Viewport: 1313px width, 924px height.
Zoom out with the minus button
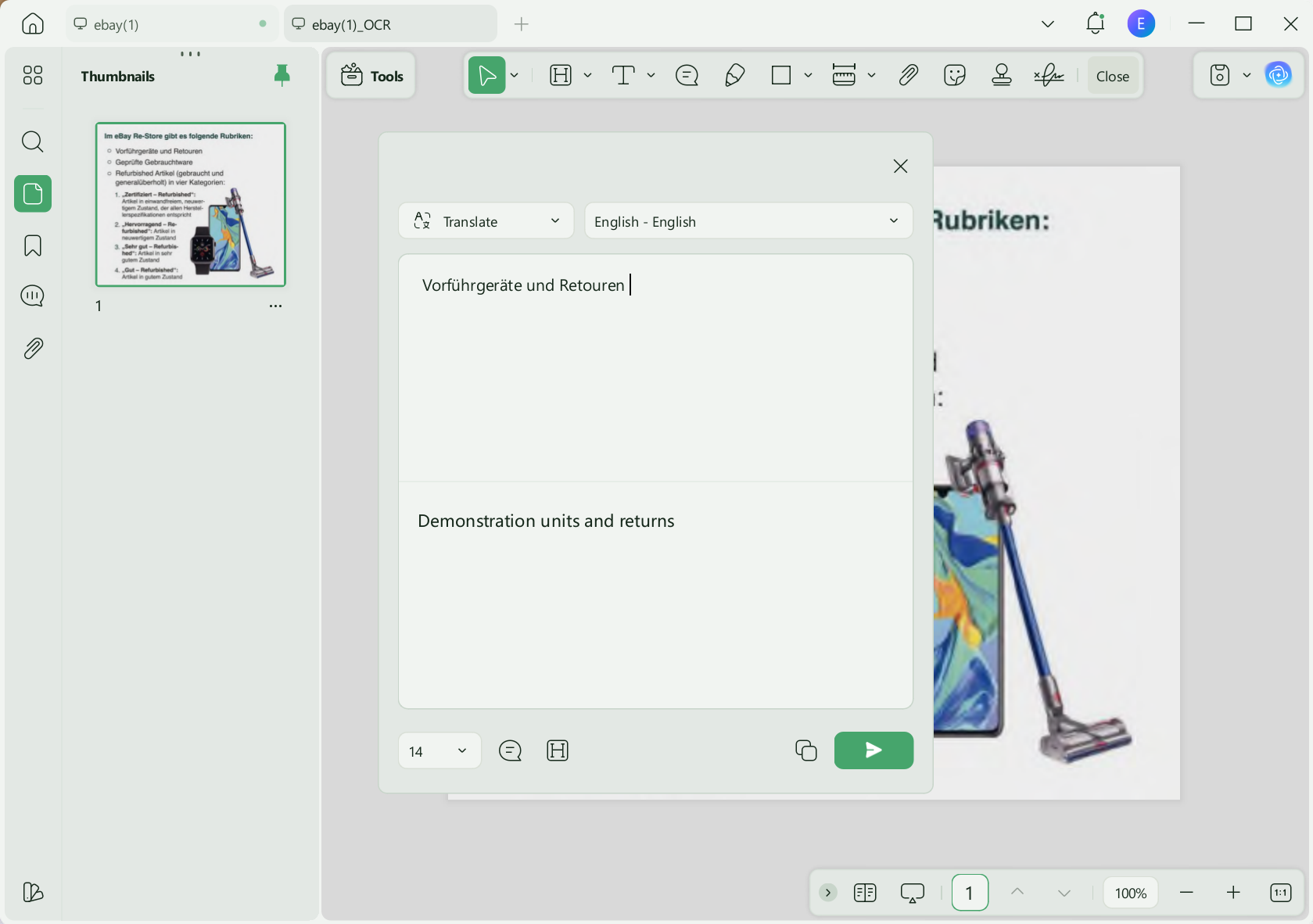coord(1186,892)
